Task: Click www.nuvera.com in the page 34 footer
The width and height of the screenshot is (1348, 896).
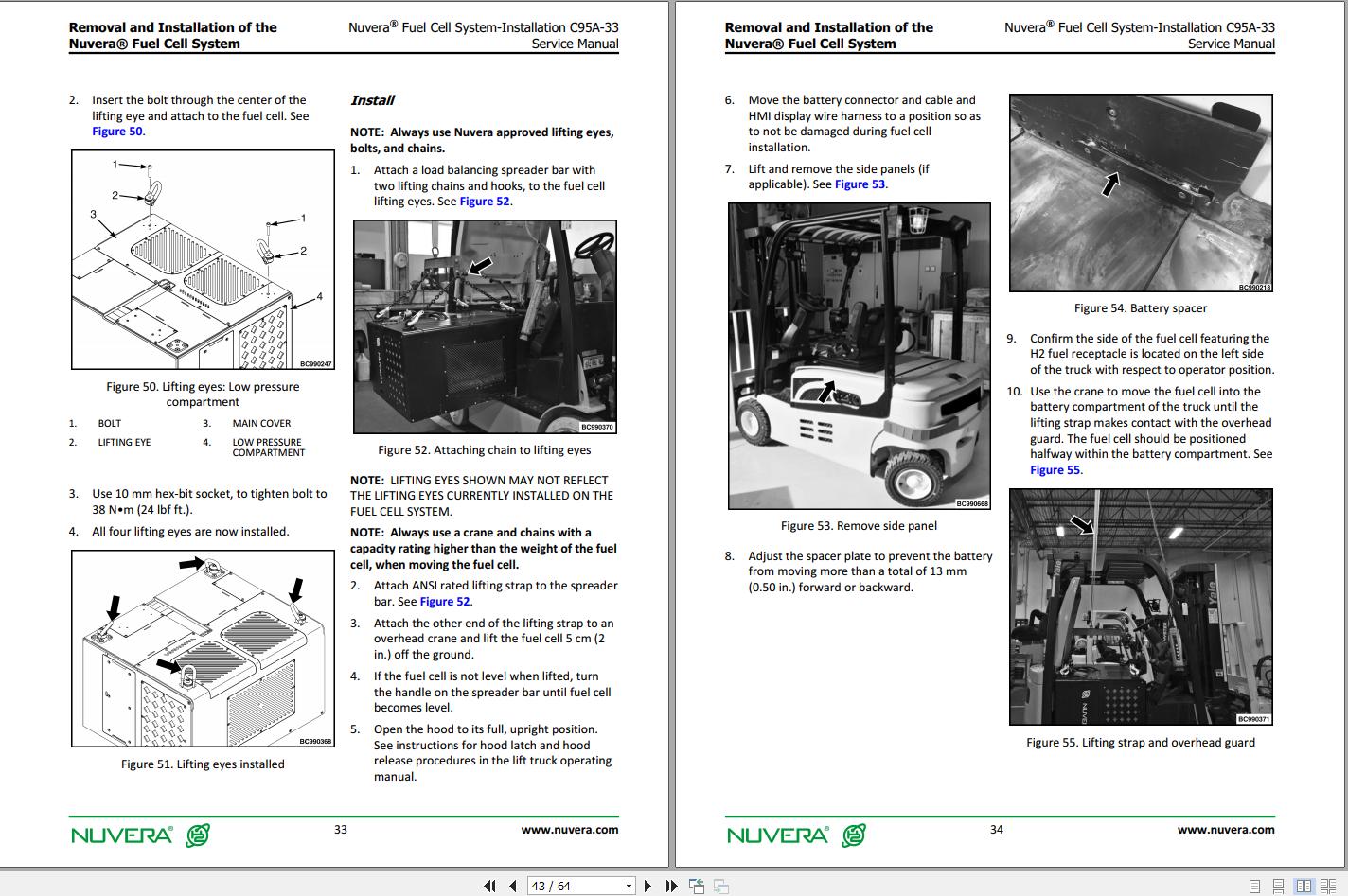Action: tap(1226, 830)
